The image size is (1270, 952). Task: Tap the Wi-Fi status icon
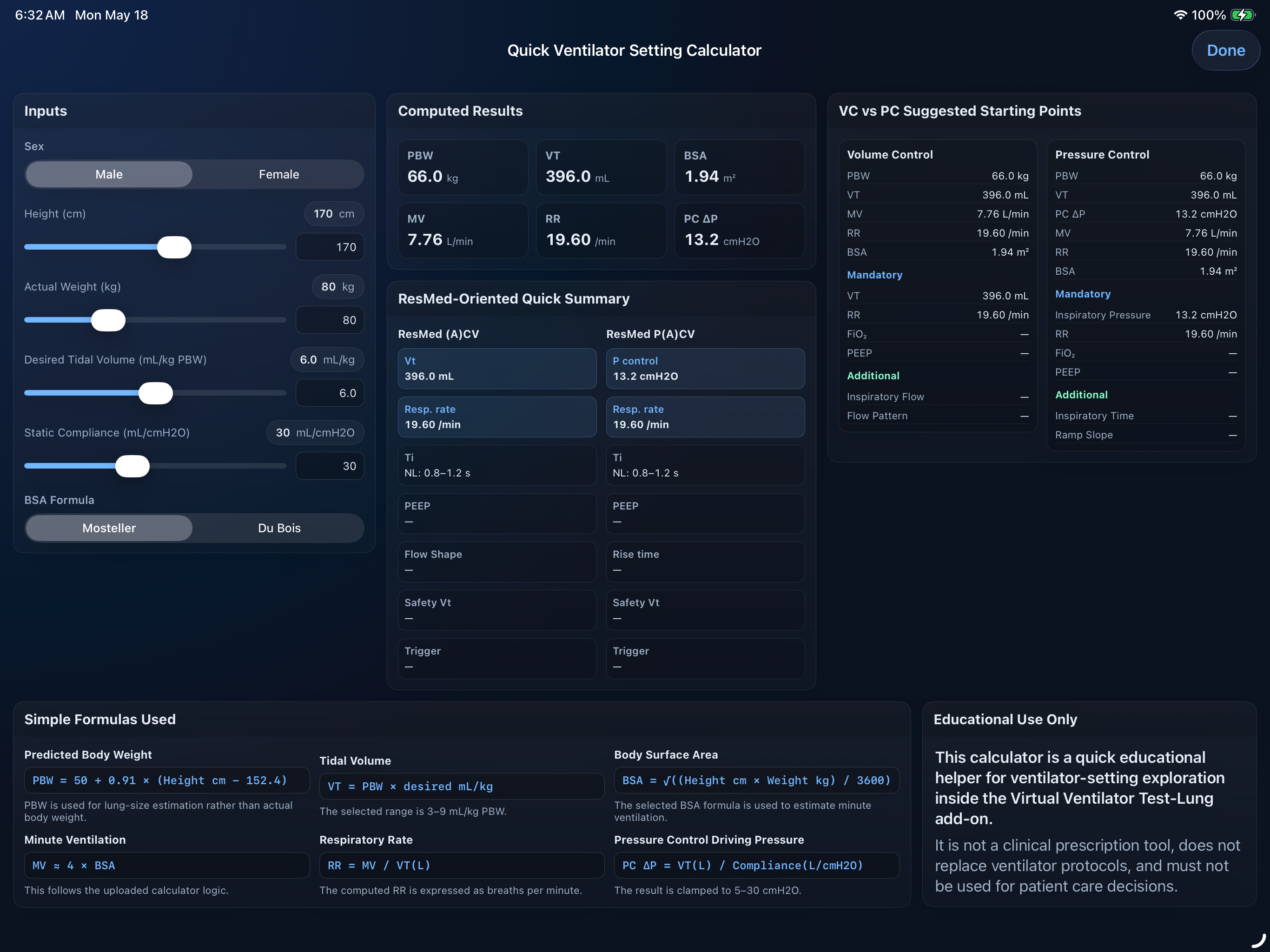pyautogui.click(x=1180, y=15)
